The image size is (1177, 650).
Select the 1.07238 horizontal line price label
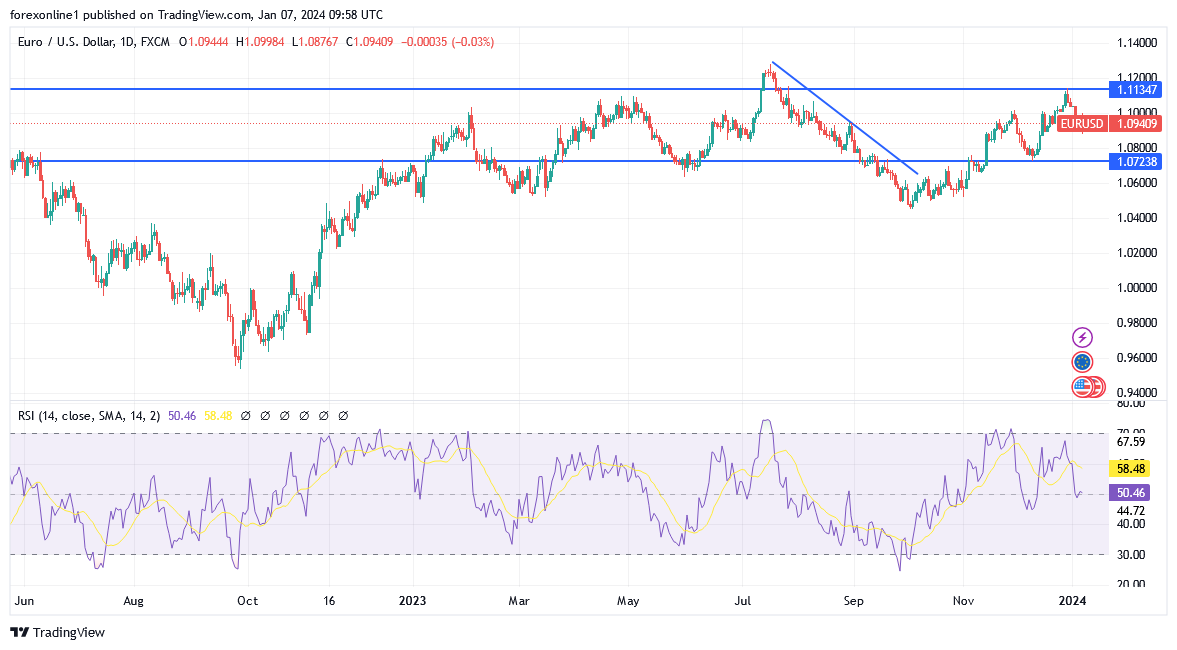pyautogui.click(x=1137, y=161)
